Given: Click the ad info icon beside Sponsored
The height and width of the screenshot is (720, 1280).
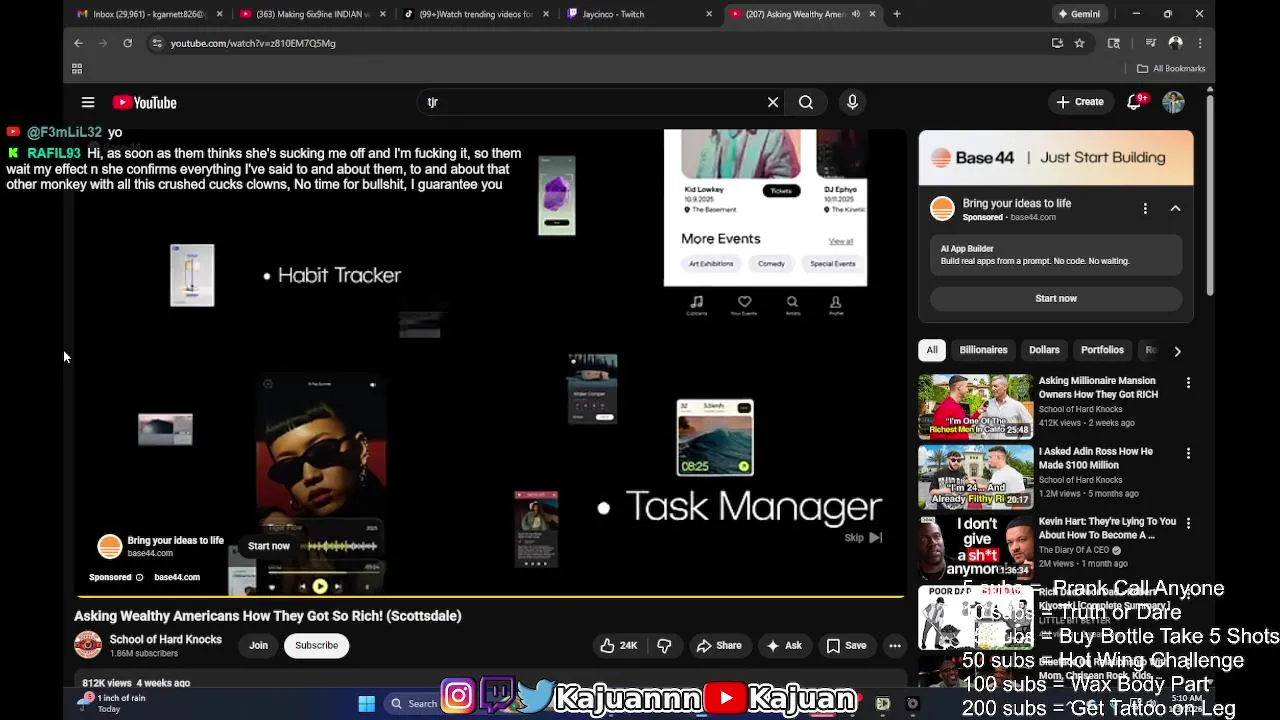Looking at the screenshot, I should pos(139,577).
